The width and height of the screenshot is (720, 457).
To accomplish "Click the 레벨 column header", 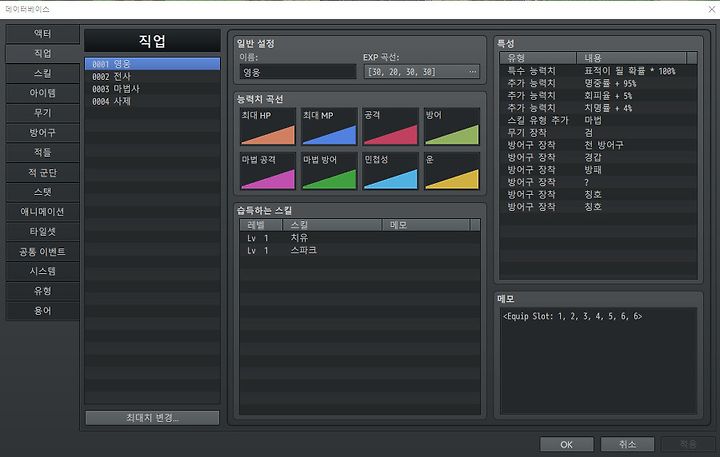I will tap(261, 225).
